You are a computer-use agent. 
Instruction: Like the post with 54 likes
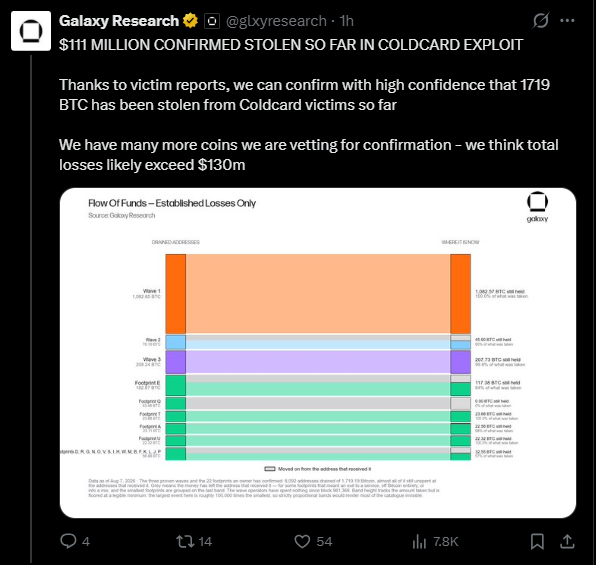[x=313, y=541]
